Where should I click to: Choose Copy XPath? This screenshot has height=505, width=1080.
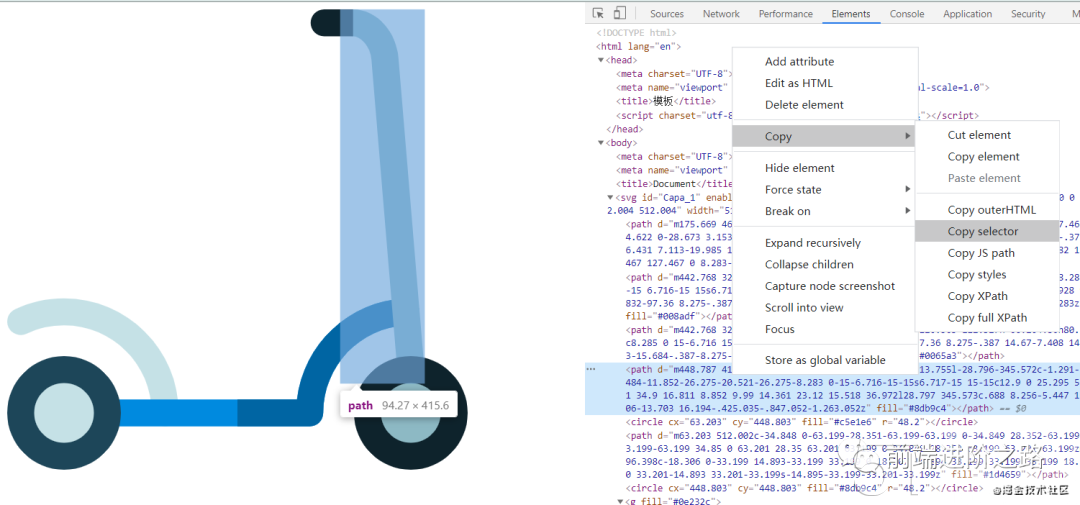point(977,296)
